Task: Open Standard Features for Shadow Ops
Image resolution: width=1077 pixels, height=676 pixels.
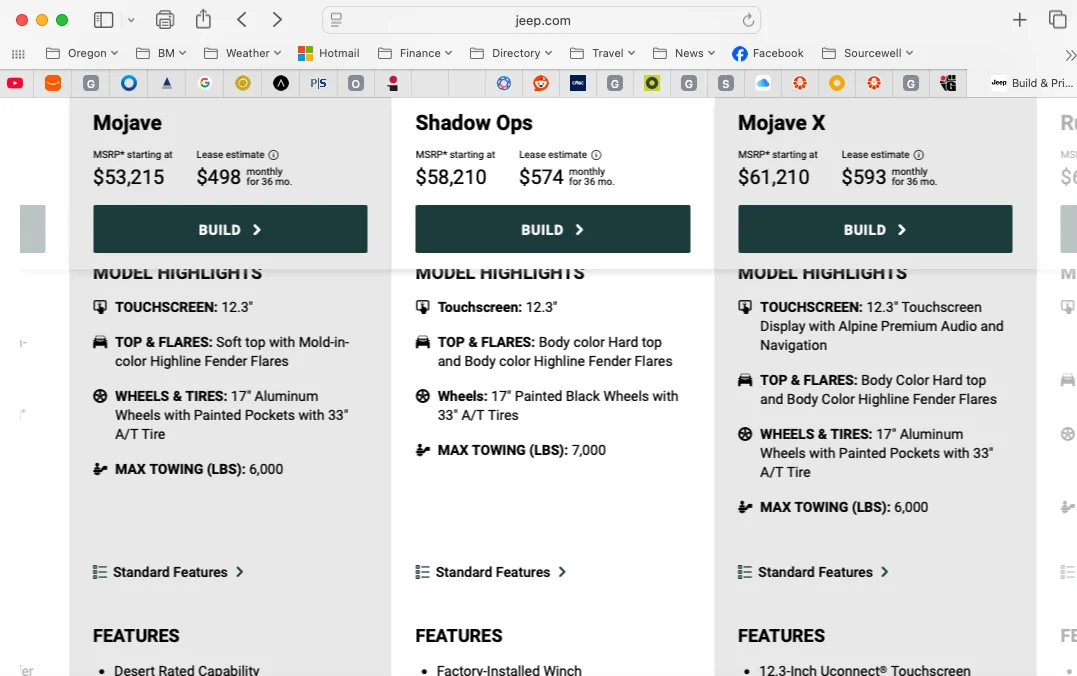Action: coord(491,572)
